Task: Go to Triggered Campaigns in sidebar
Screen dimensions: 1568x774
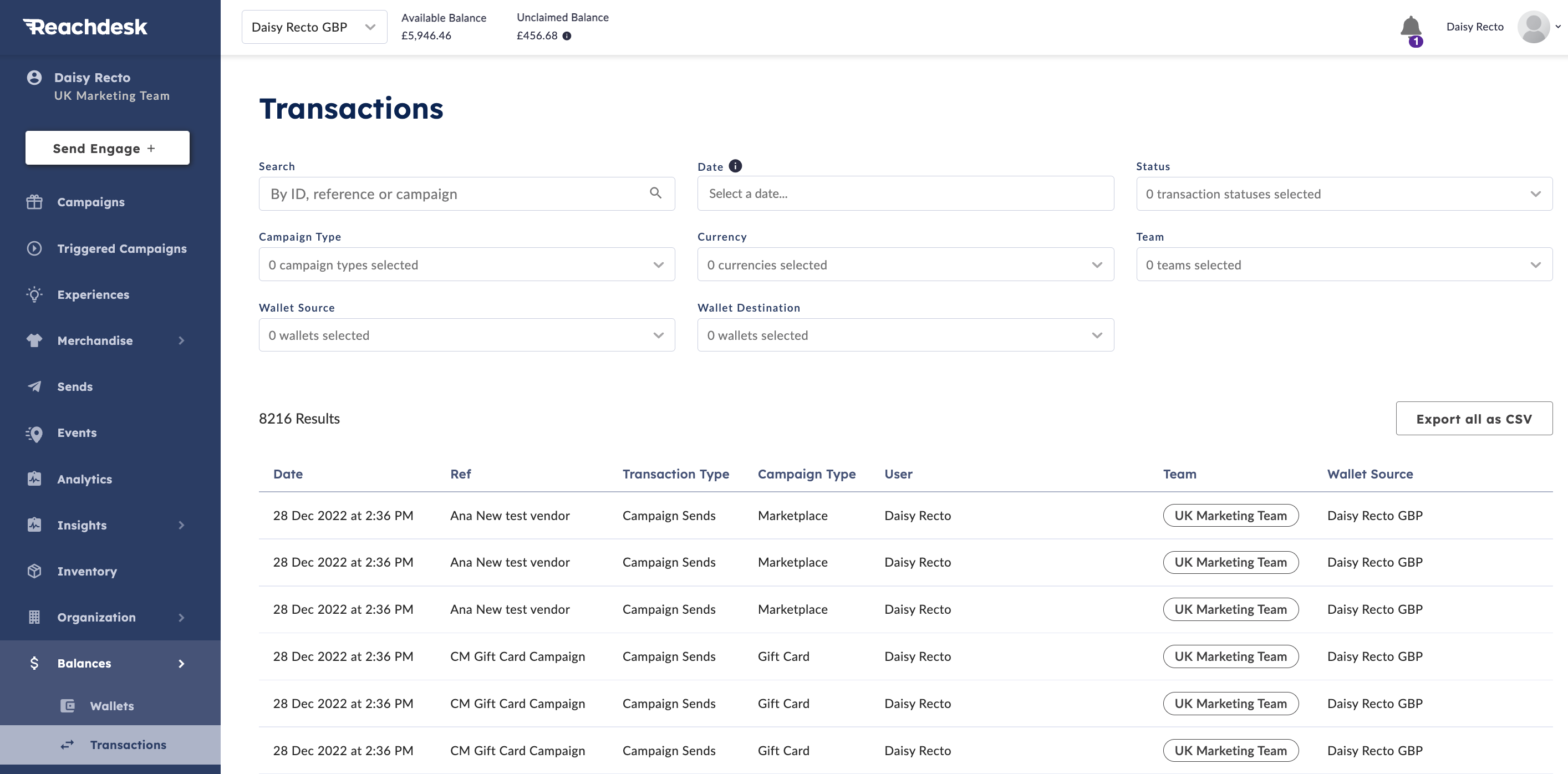Action: 121,248
